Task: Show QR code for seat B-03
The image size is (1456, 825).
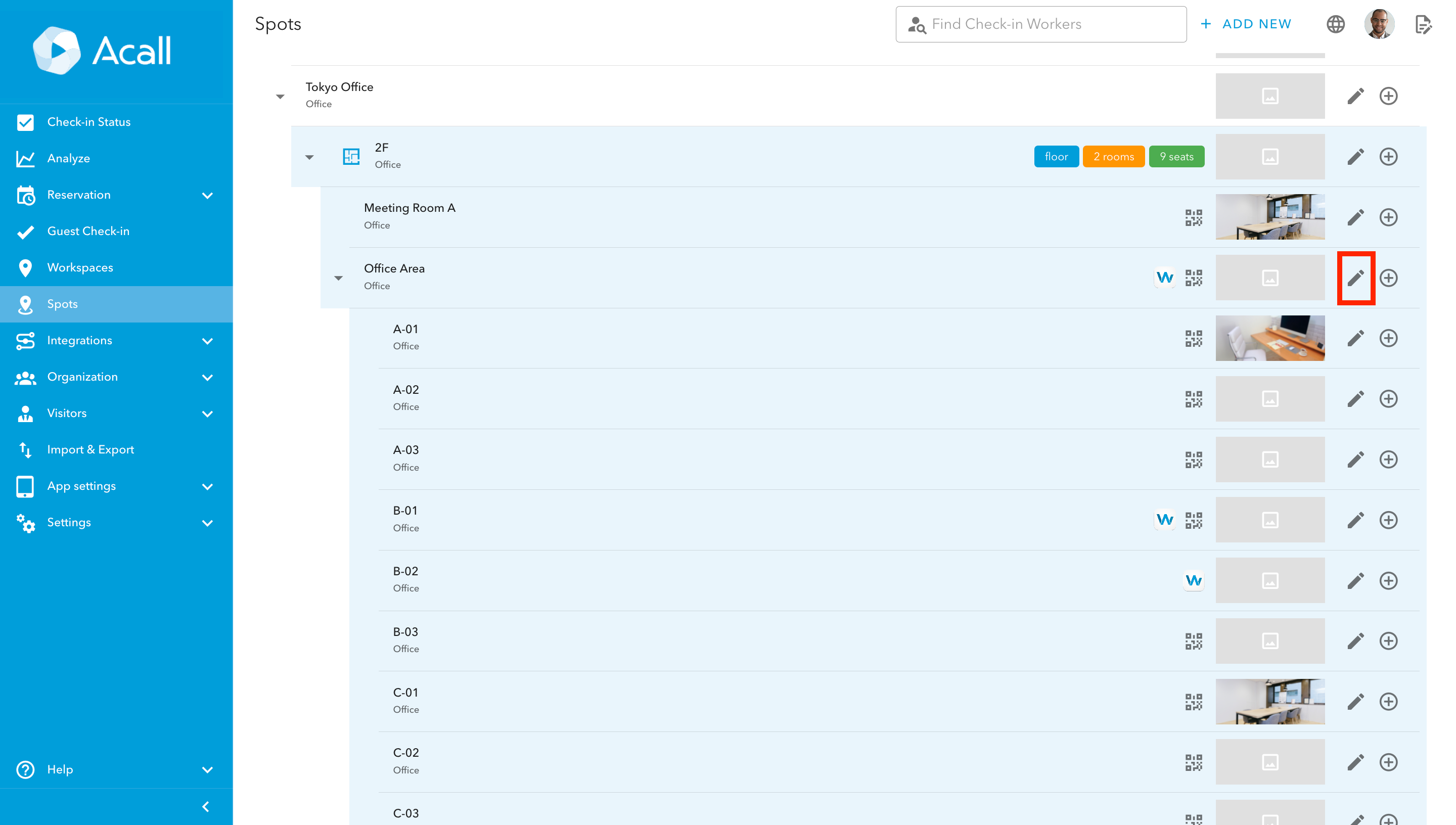Action: click(1193, 641)
